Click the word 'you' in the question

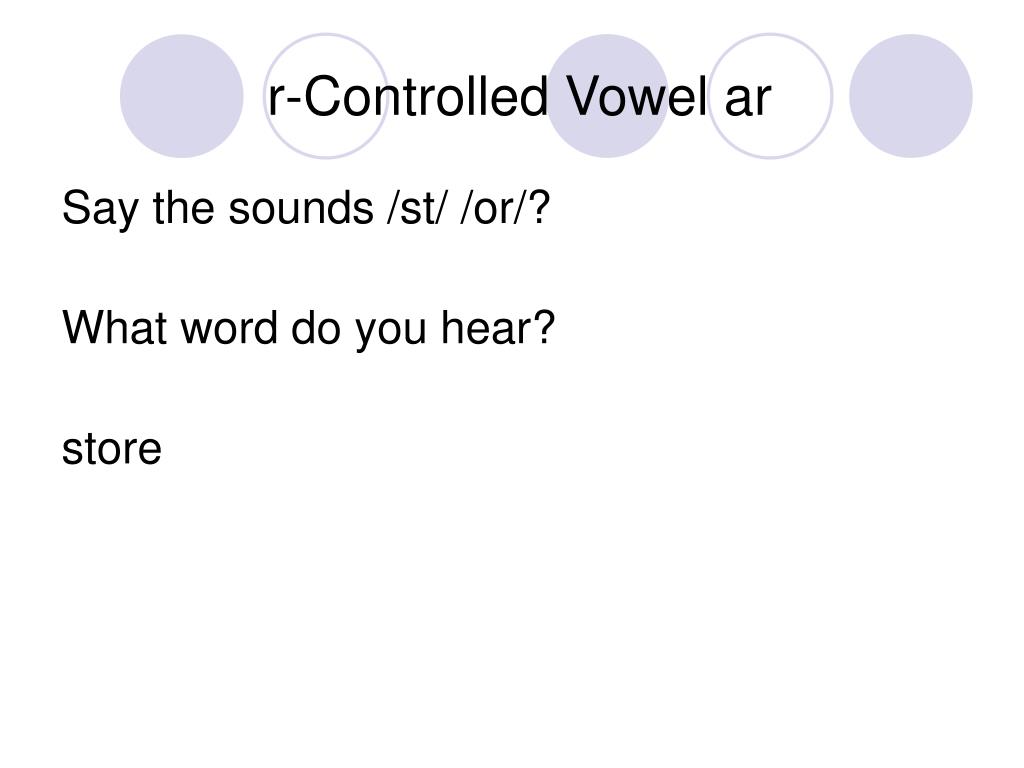pos(391,330)
